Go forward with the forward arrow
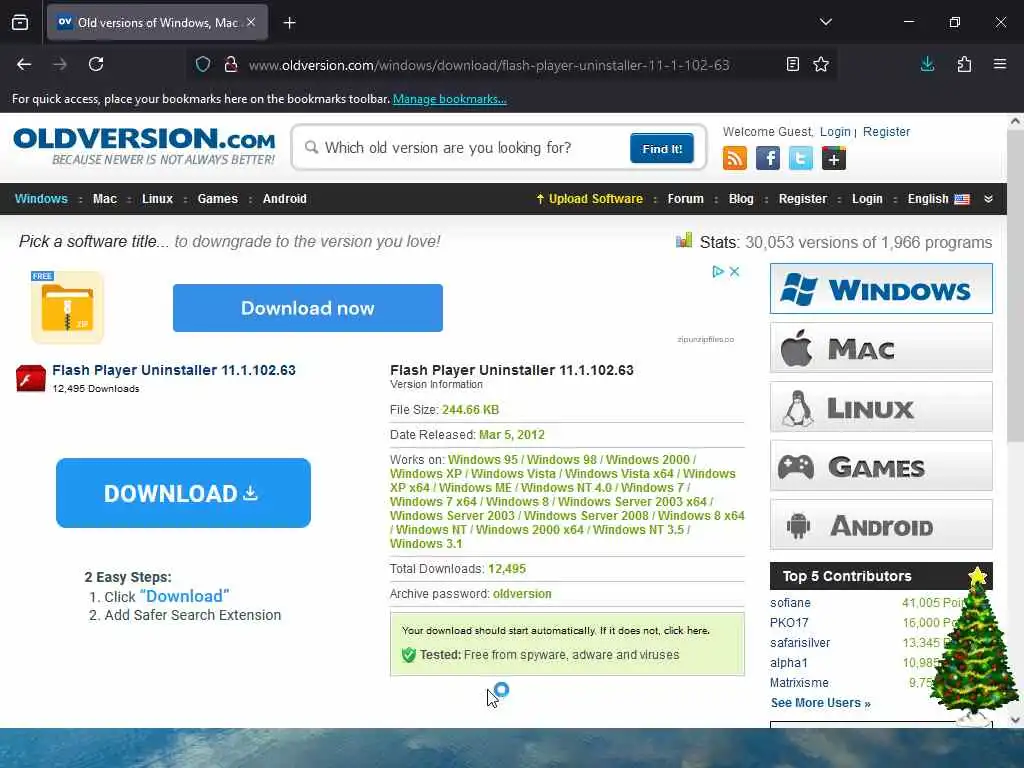The width and height of the screenshot is (1024, 768). (x=60, y=64)
